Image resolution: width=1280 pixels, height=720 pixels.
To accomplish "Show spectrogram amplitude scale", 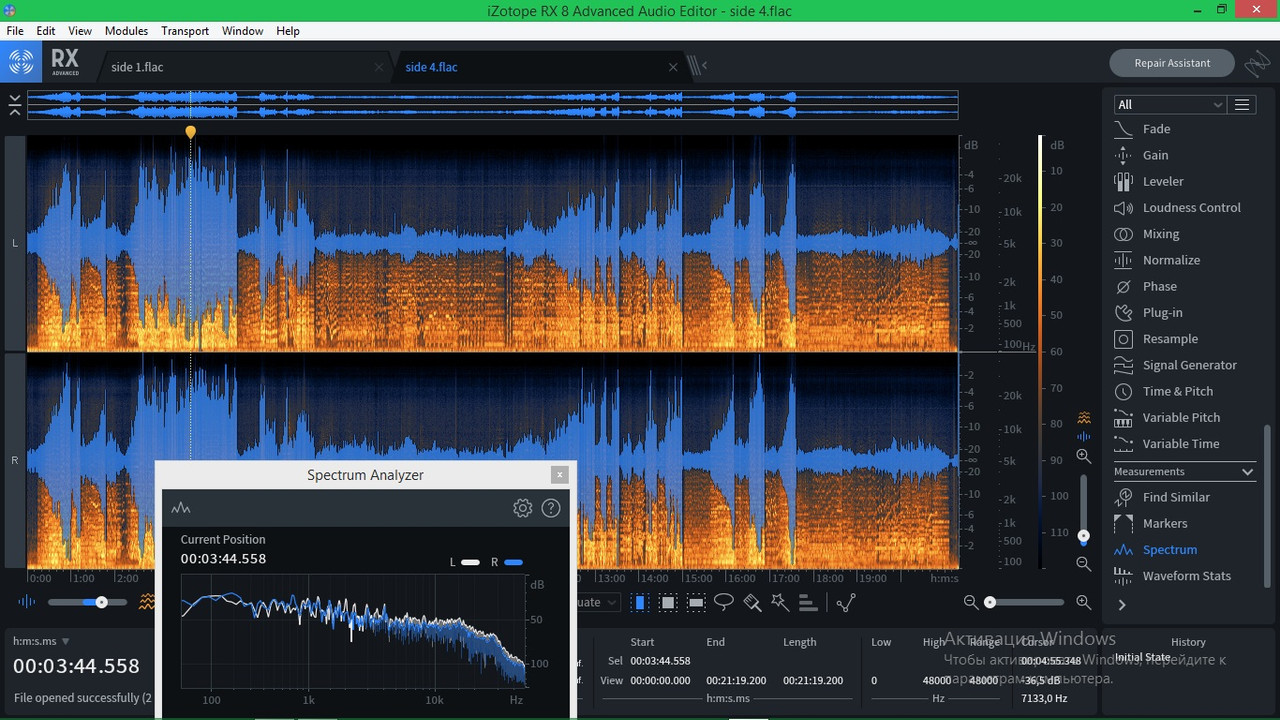I will (x=1083, y=417).
